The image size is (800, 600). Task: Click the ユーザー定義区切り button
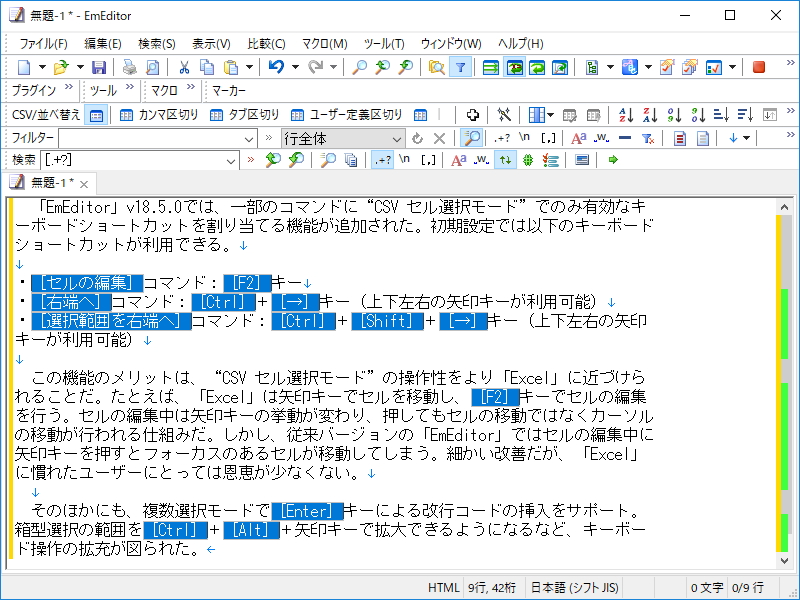(x=346, y=115)
